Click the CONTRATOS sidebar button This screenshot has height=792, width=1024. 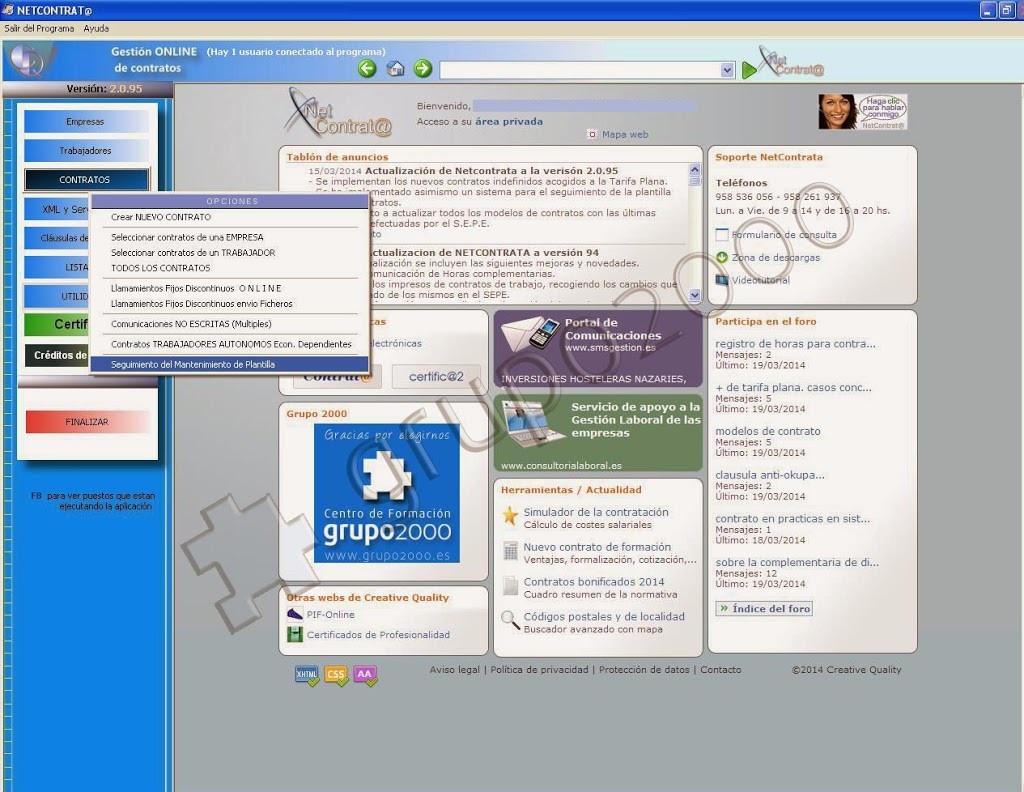pos(86,180)
